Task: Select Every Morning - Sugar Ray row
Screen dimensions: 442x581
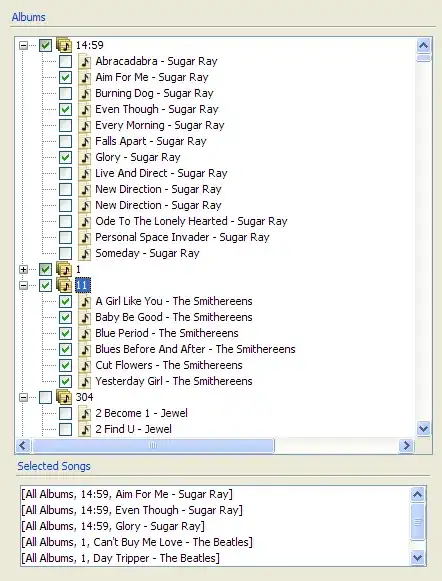Action: click(x=160, y=125)
